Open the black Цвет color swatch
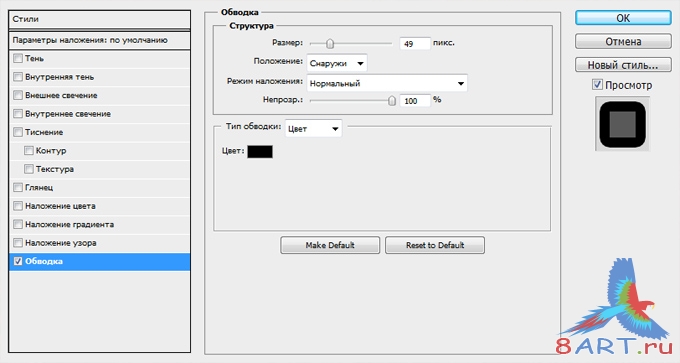Screen dimensions: 680x363 260,151
